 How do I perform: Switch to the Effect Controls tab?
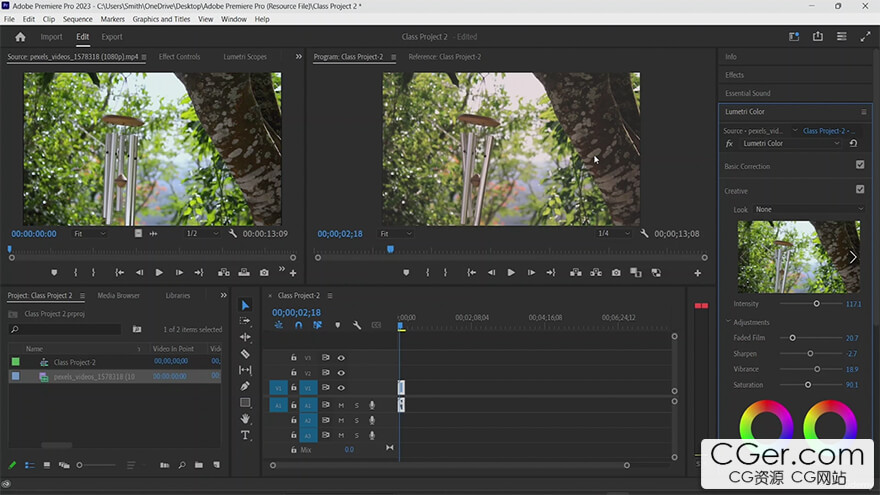click(x=179, y=57)
